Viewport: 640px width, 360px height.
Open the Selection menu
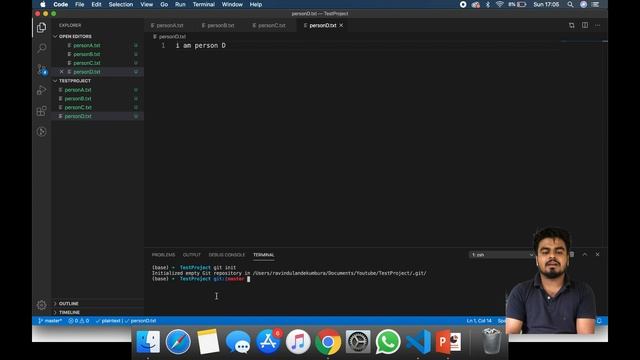coord(121,4)
